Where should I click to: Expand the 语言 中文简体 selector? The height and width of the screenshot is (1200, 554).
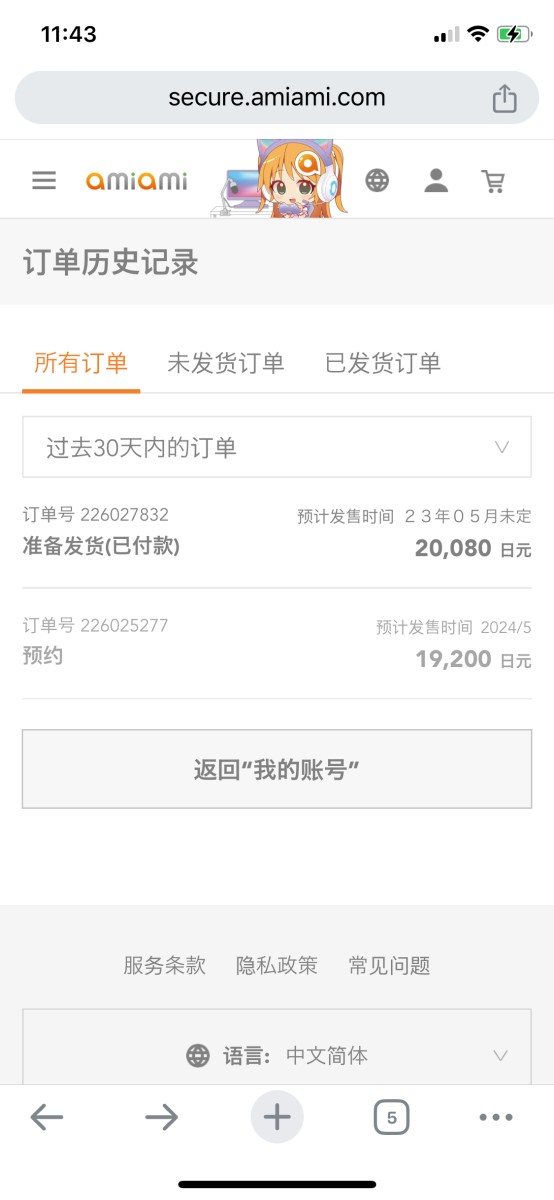coord(277,1055)
